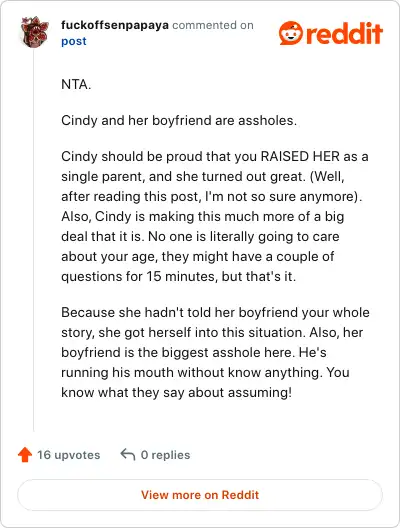Click the "NTA." verdict line
Viewport: 400px width, 528px height.
click(76, 84)
